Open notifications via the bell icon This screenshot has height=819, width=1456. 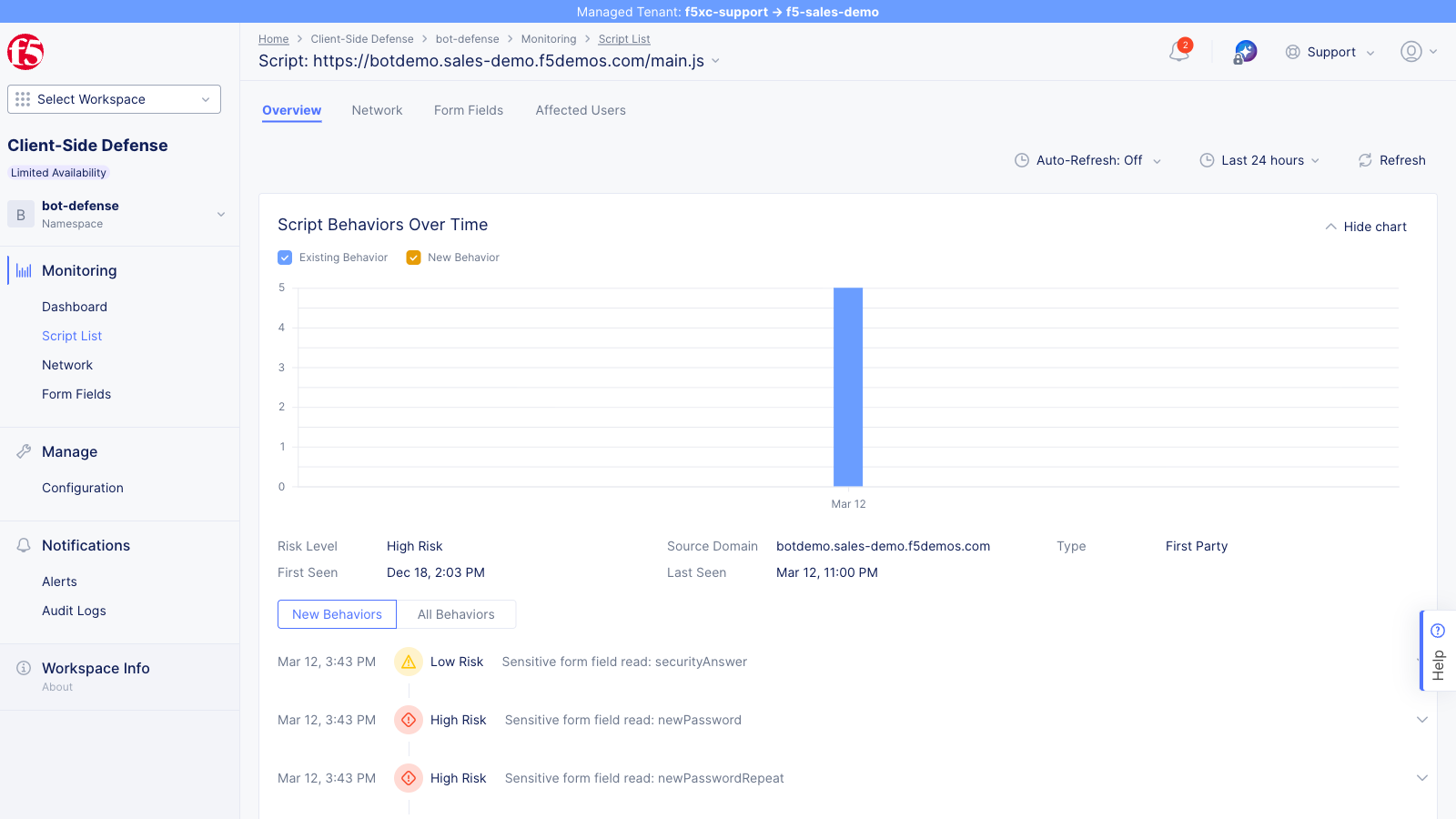[1178, 52]
